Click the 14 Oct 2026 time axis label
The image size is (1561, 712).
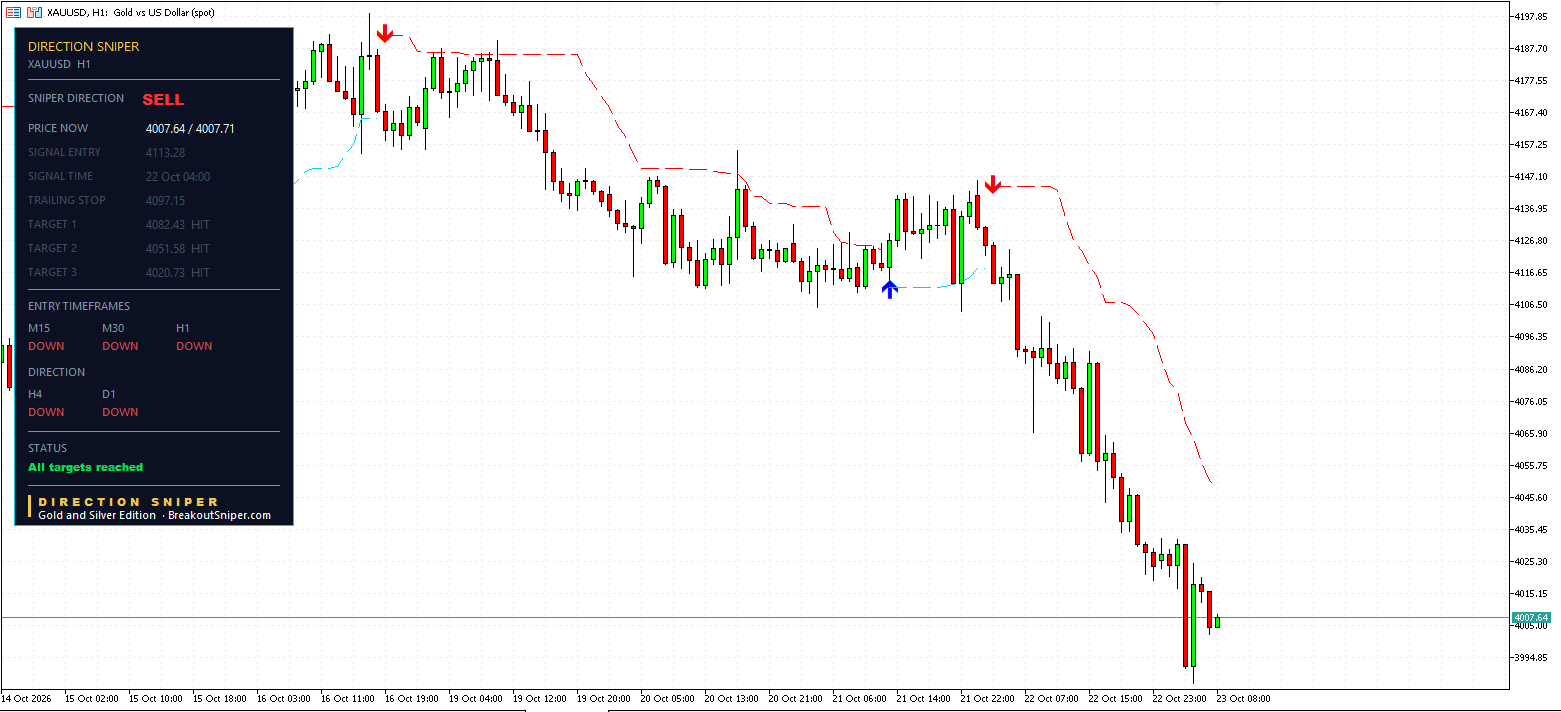click(26, 699)
